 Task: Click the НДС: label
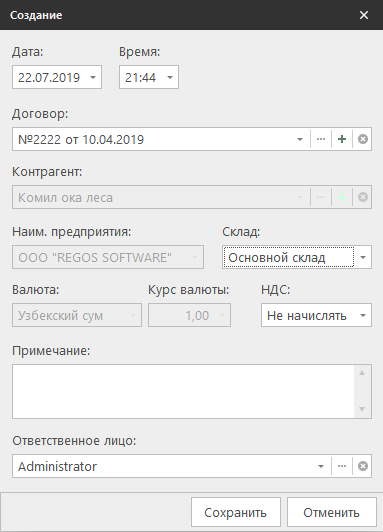(275, 290)
